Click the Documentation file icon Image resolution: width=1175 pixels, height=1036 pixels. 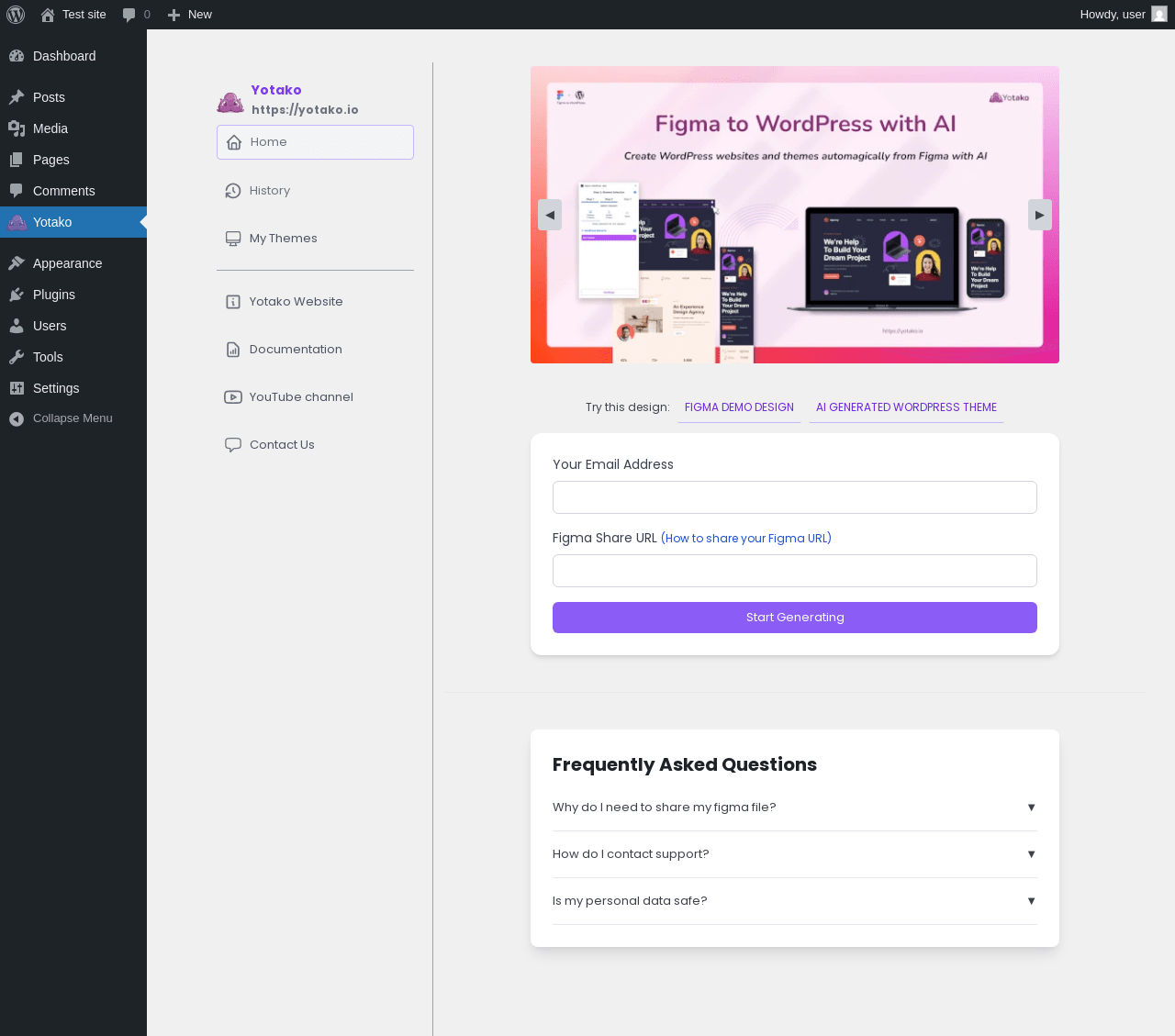click(x=233, y=350)
